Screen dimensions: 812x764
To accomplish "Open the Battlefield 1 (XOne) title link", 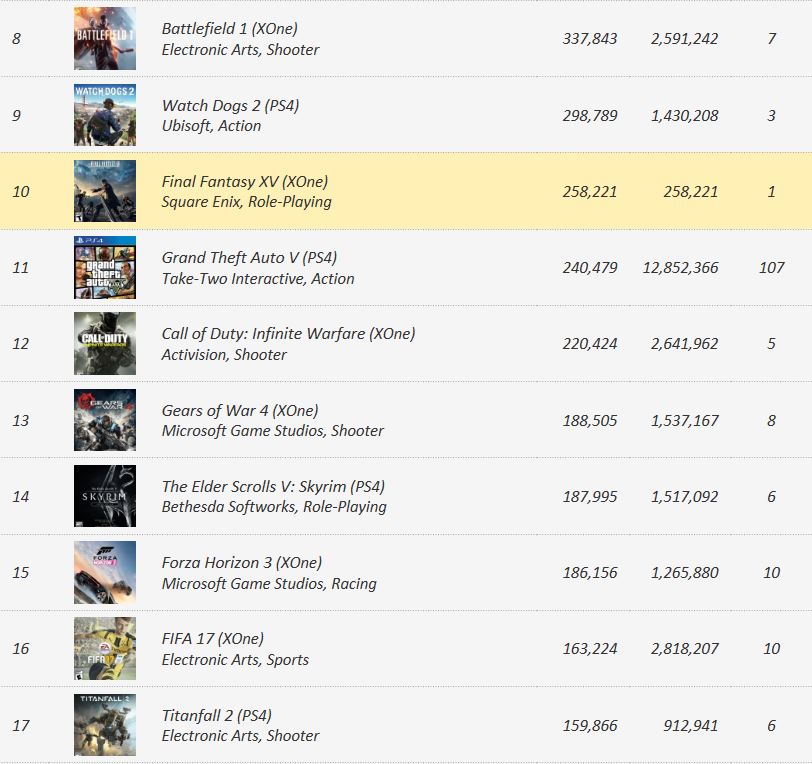I will coord(229,28).
